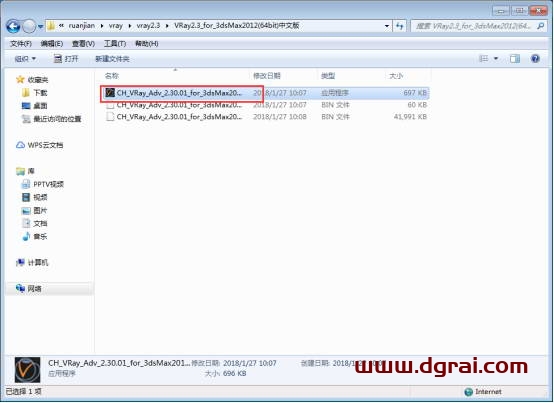Click the 图片 library icon
This screenshot has height=403, width=554.
point(26,211)
